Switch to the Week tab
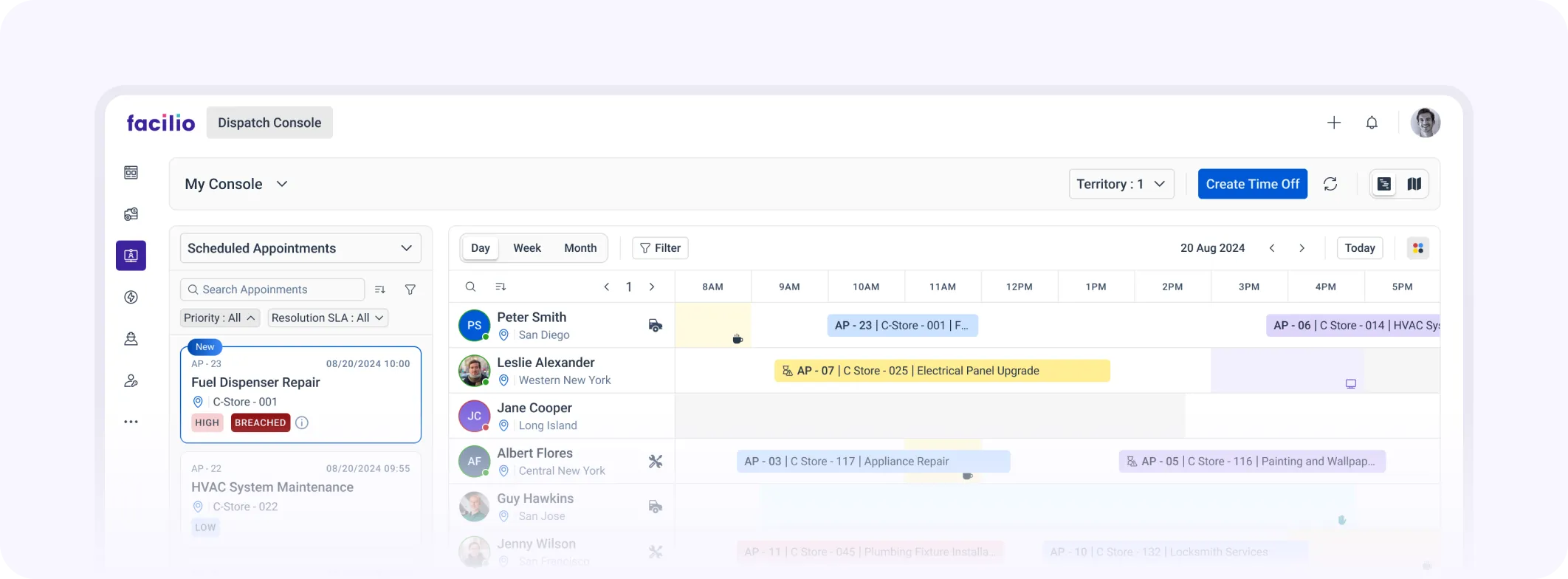The width and height of the screenshot is (1568, 579). tap(527, 248)
